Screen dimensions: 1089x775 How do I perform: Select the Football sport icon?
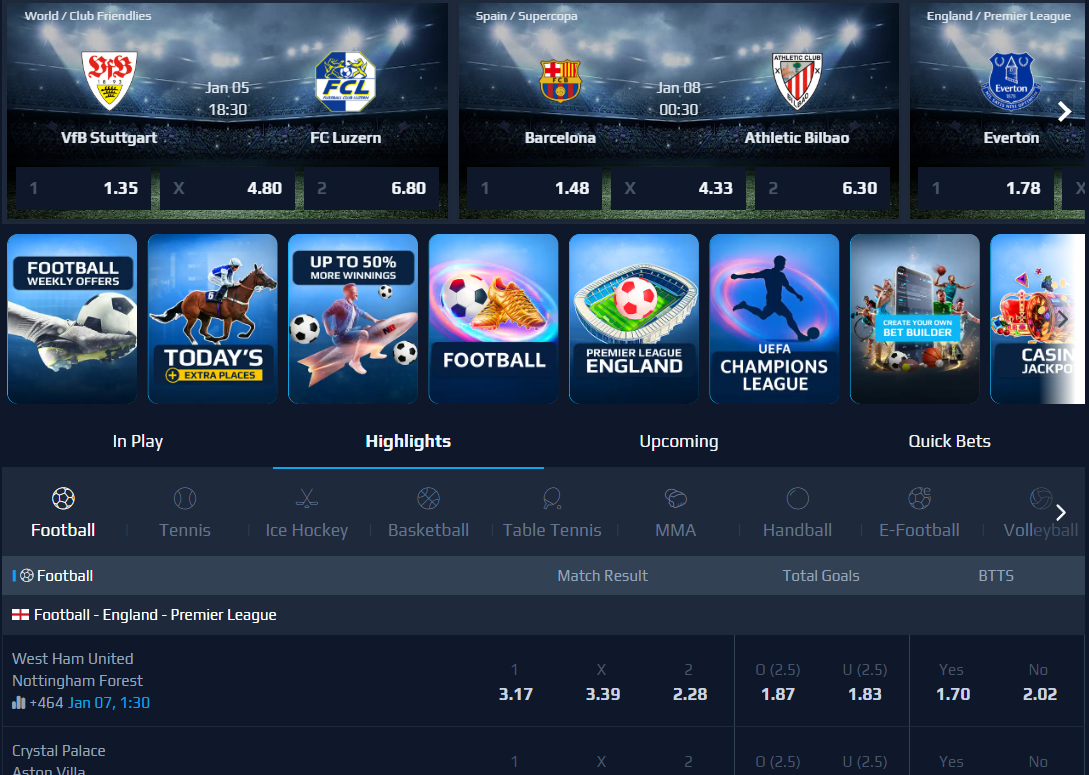pos(63,498)
